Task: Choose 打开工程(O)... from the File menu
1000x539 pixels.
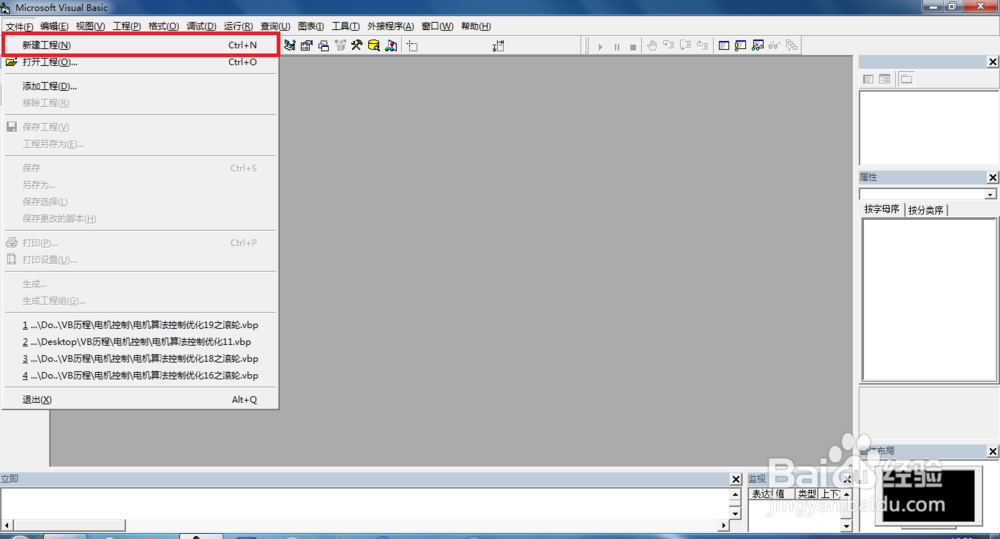Action: click(140, 62)
